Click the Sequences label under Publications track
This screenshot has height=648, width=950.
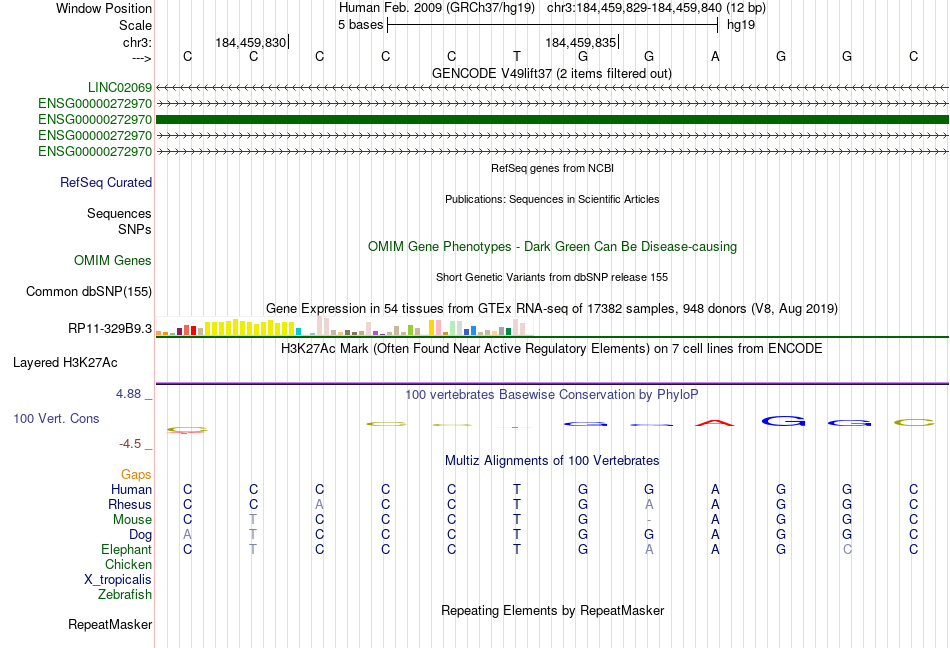point(119,213)
